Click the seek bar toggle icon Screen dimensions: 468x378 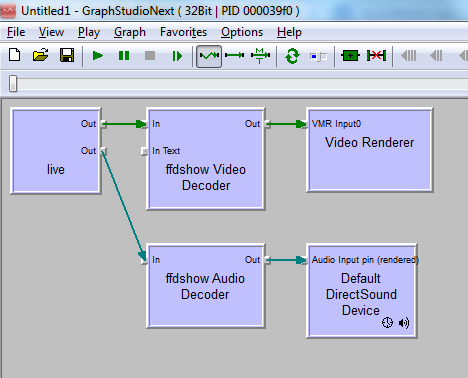(x=318, y=56)
